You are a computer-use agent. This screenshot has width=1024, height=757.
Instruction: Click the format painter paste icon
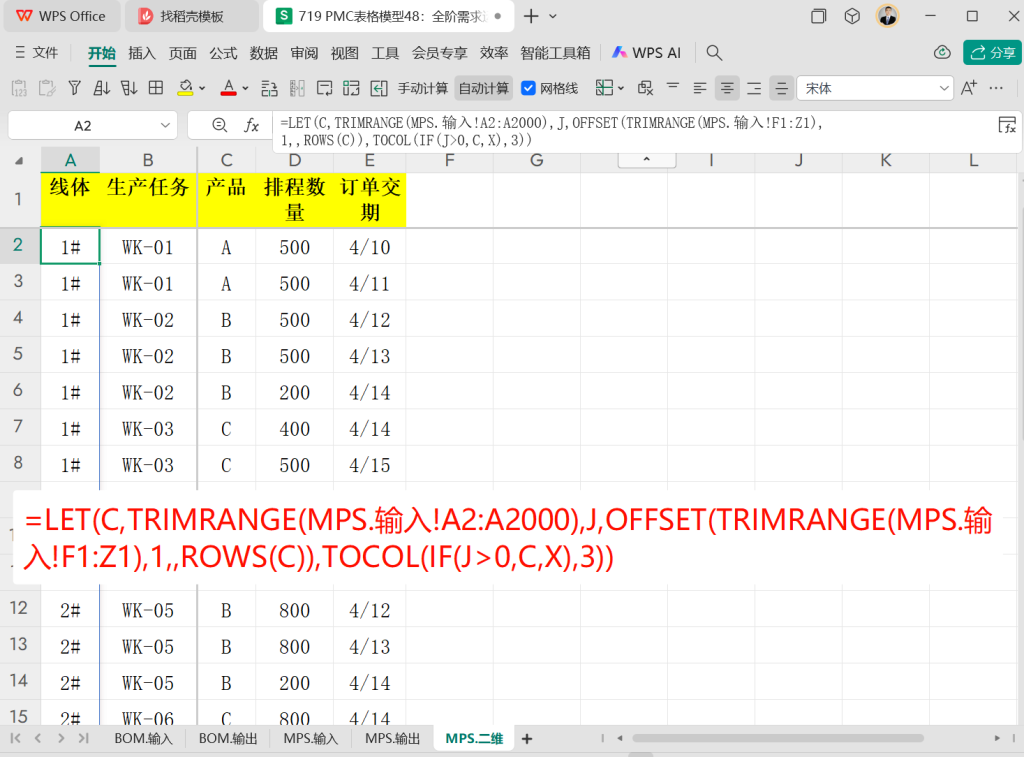(47, 88)
